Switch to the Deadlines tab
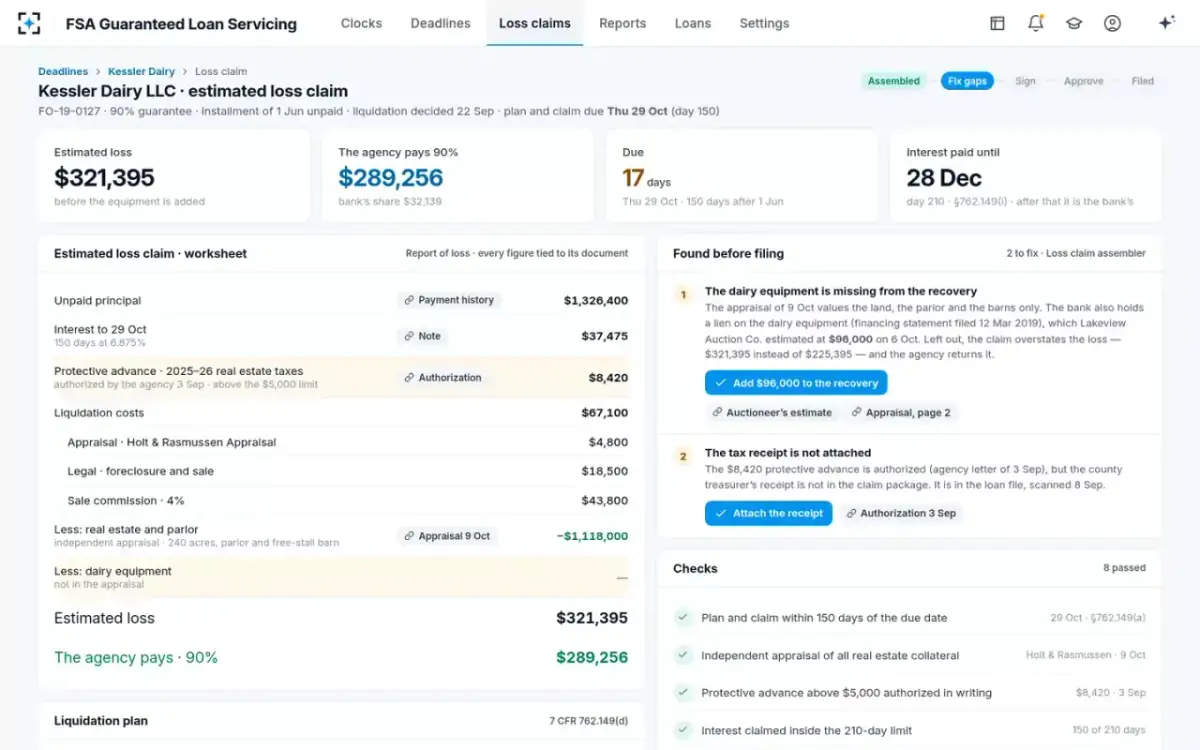The image size is (1200, 750). 440,23
